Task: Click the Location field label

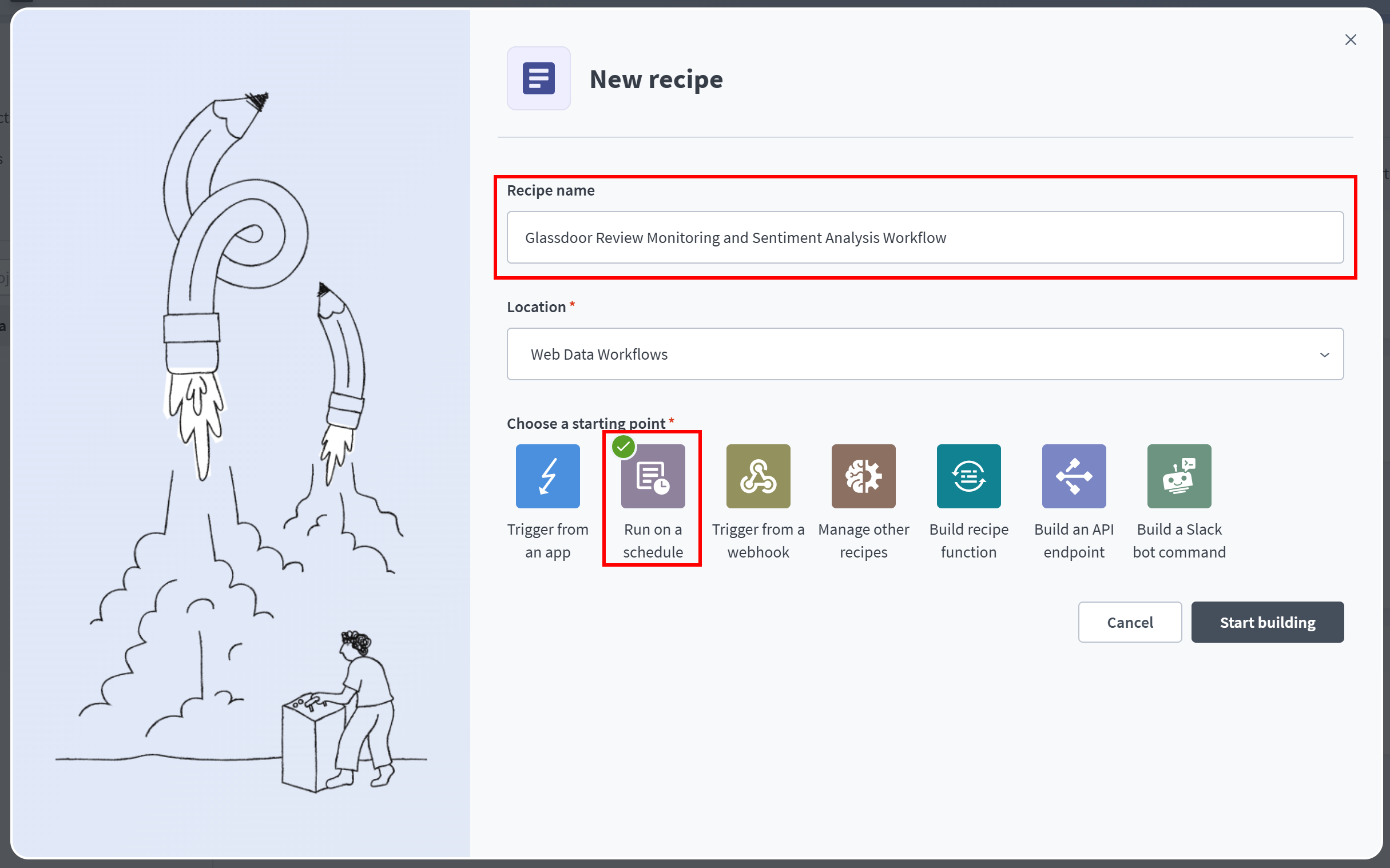Action: coord(536,306)
